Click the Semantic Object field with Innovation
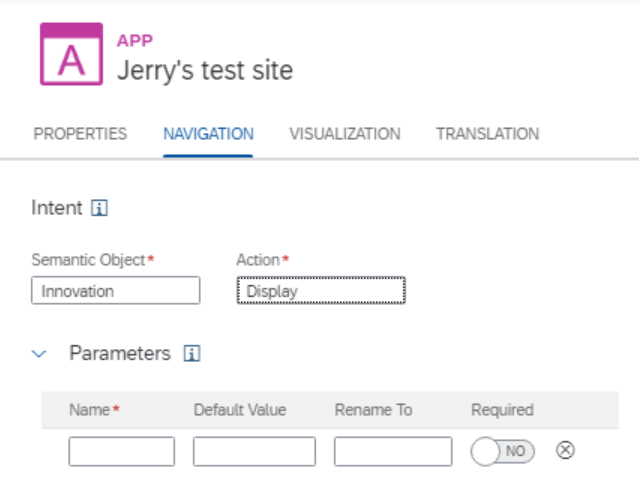639x483 pixels. coord(116,290)
